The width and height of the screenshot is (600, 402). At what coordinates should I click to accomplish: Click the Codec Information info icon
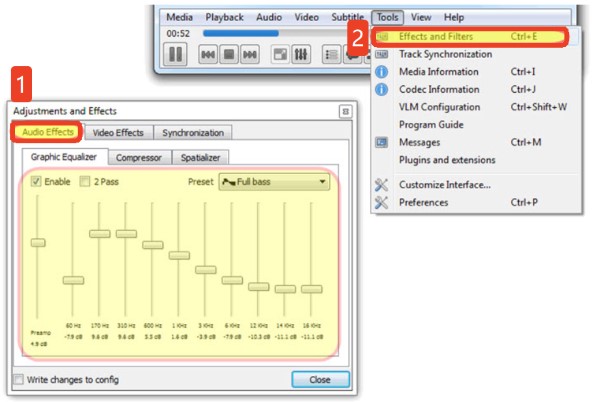pos(382,90)
